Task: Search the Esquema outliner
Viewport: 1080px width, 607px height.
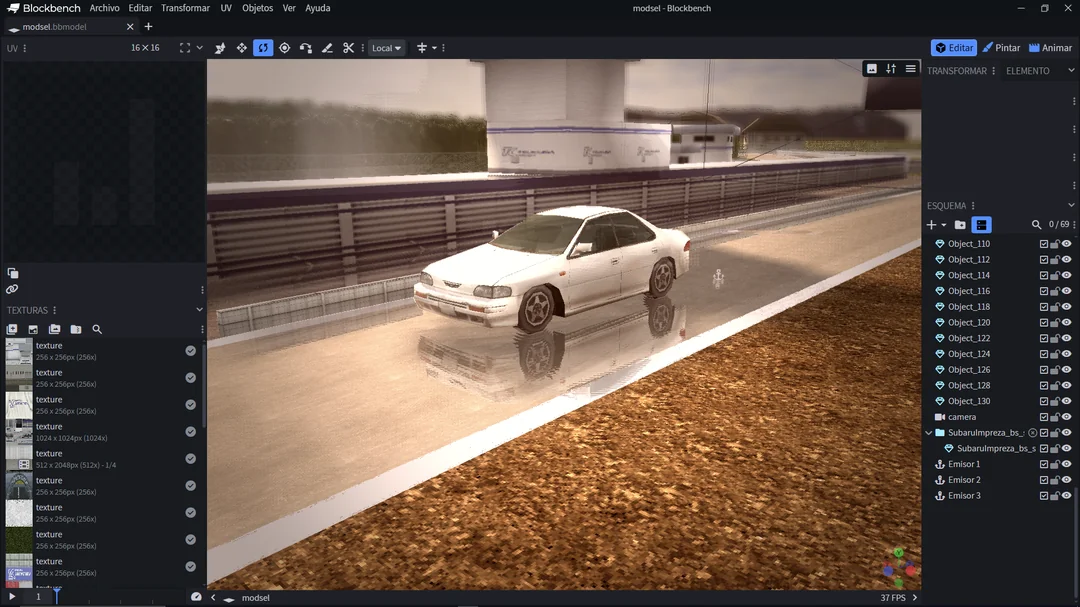Action: tap(1036, 225)
